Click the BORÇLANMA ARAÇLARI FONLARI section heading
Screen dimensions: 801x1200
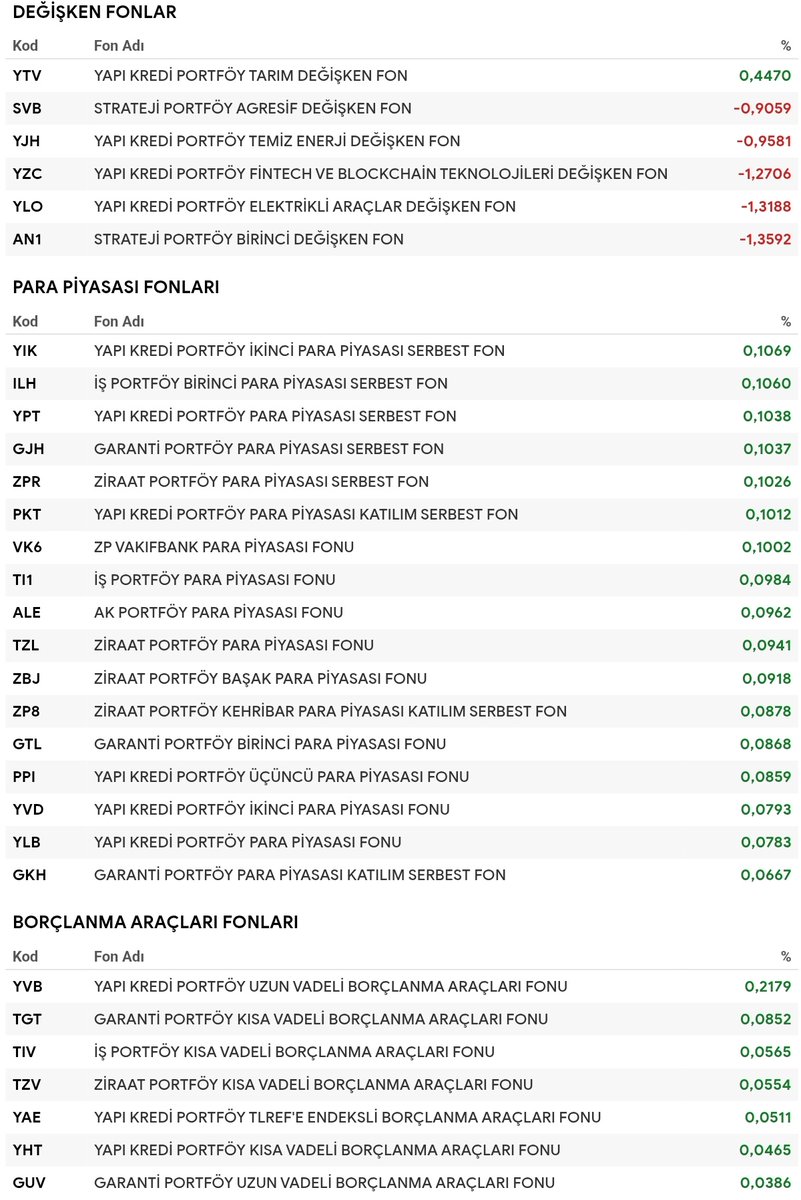pos(155,922)
